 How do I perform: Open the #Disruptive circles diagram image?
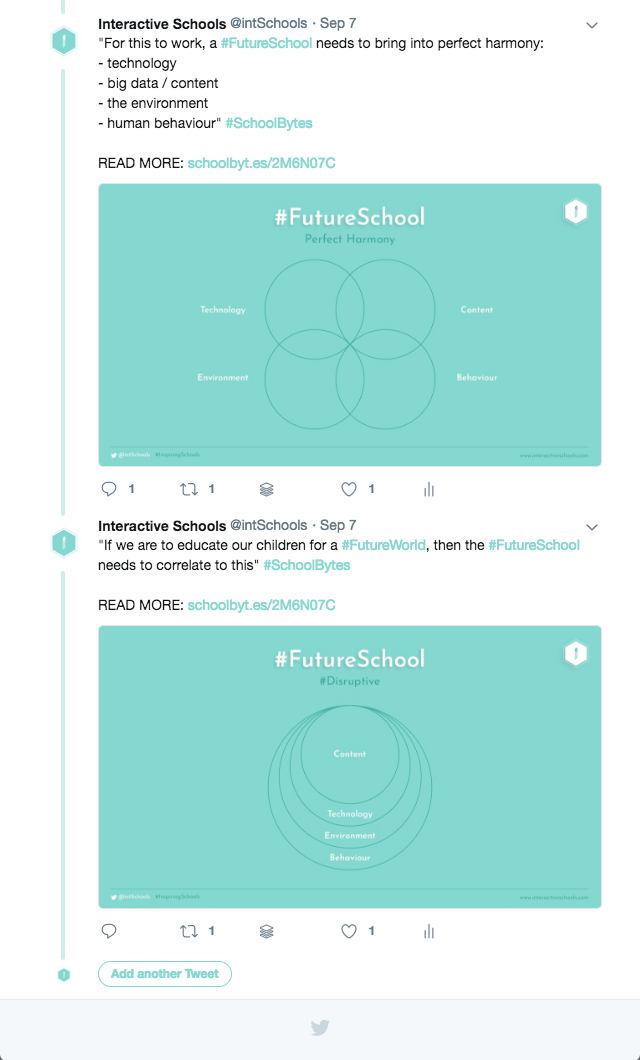coord(349,767)
